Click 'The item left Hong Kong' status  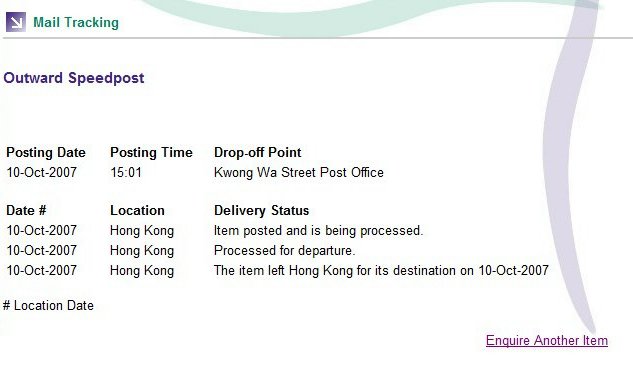[381, 270]
